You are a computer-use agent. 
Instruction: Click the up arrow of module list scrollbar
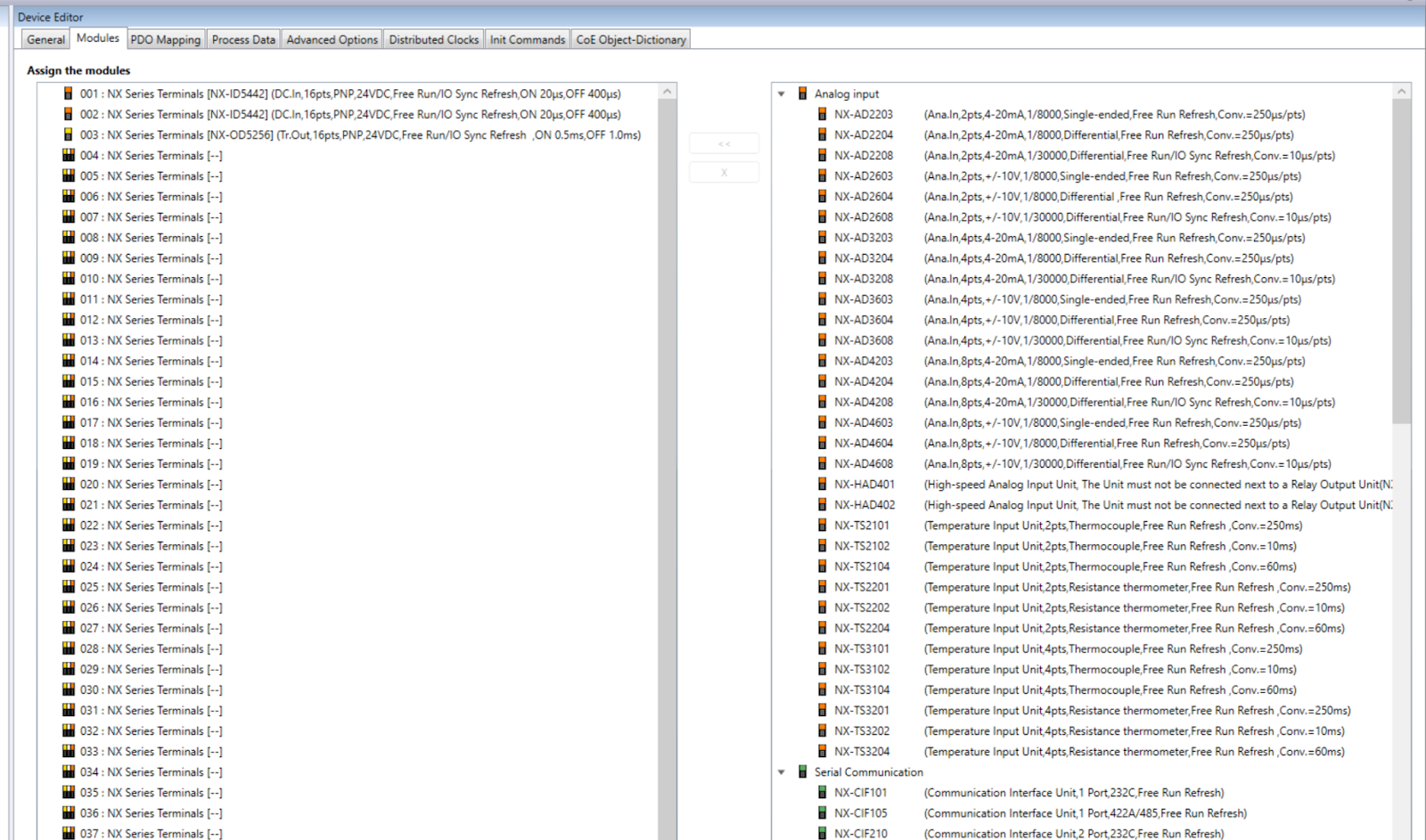point(668,92)
